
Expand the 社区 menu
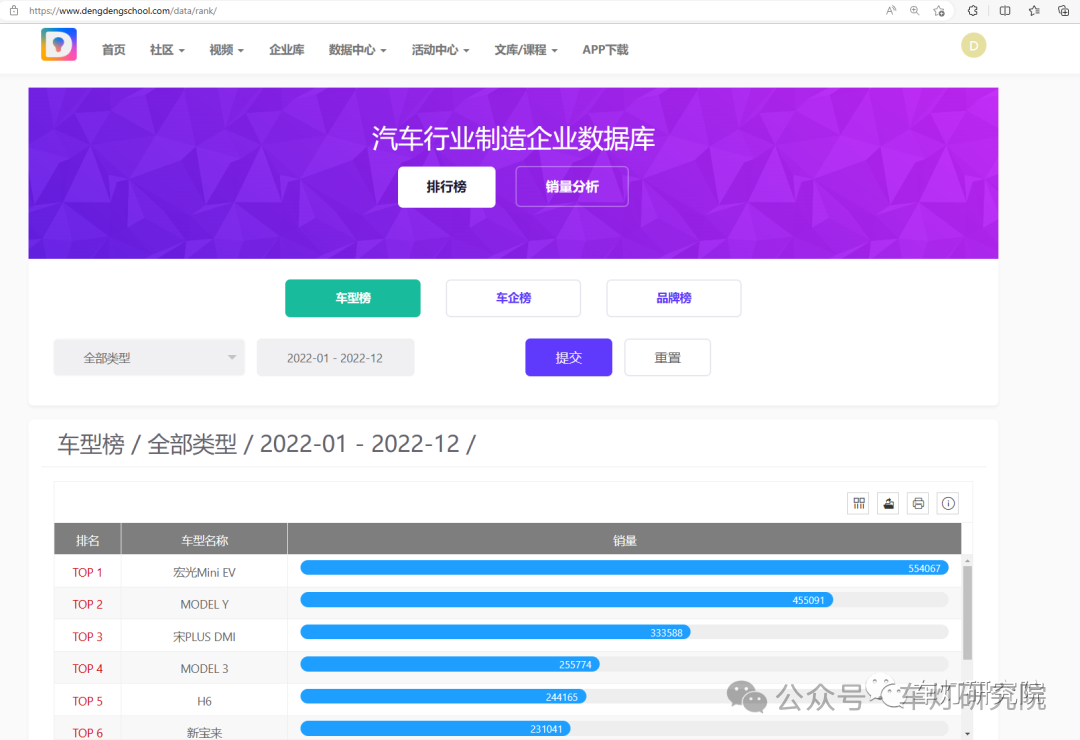point(167,50)
